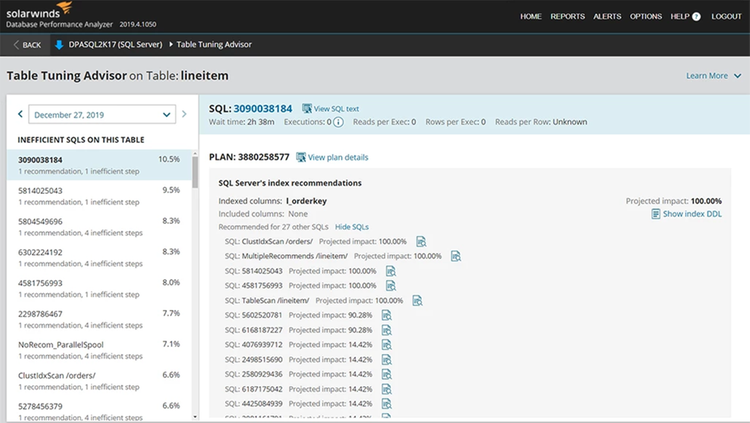Open details icon for SQL 4425084939
The image size is (750, 423).
(x=386, y=404)
